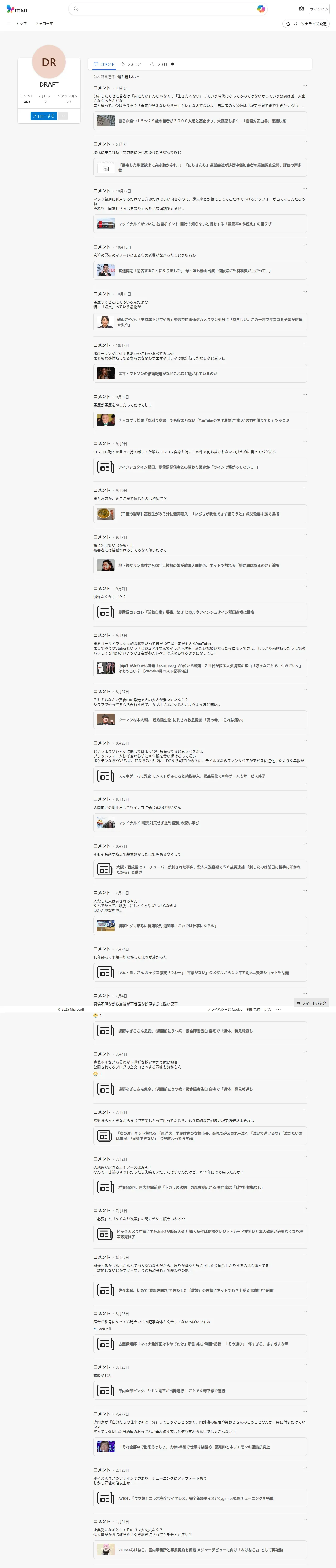Open the チョコプラ松尾 article thumbnail

pyautogui.click(x=105, y=420)
